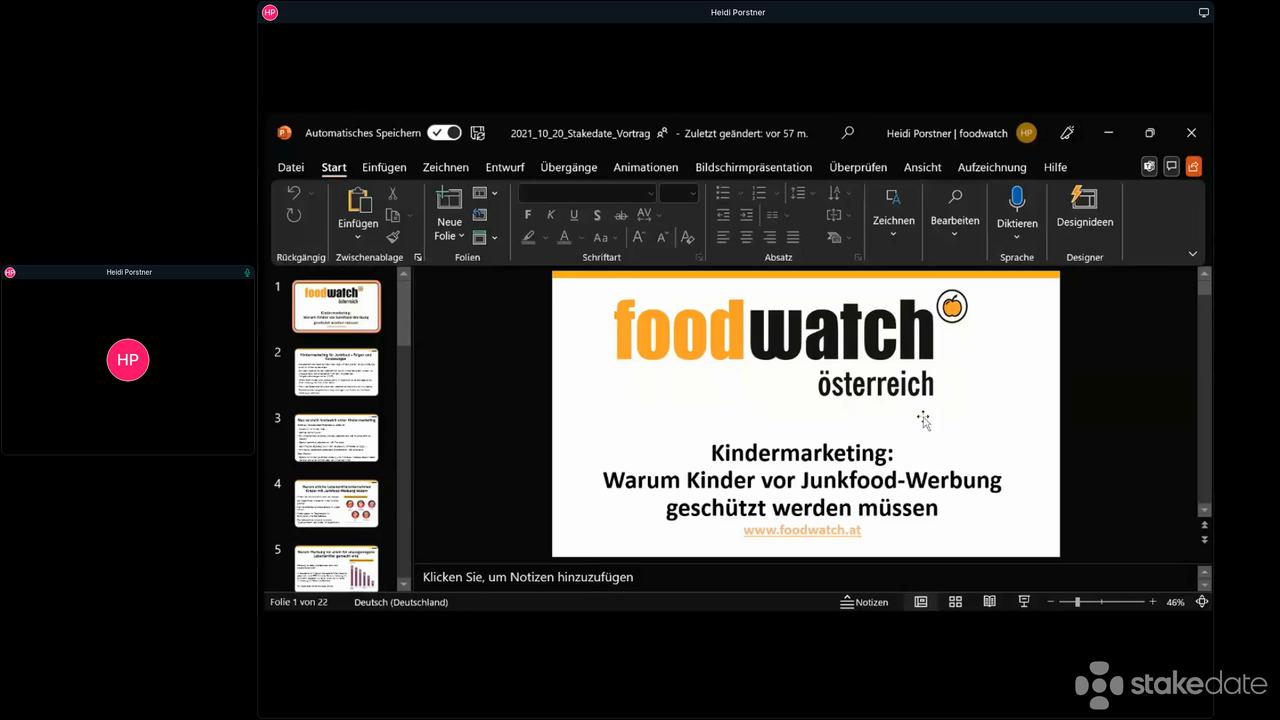Screen dimensions: 1280x720
Task: Select slide 3 thumbnail in the sidebar
Action: [x=336, y=437]
